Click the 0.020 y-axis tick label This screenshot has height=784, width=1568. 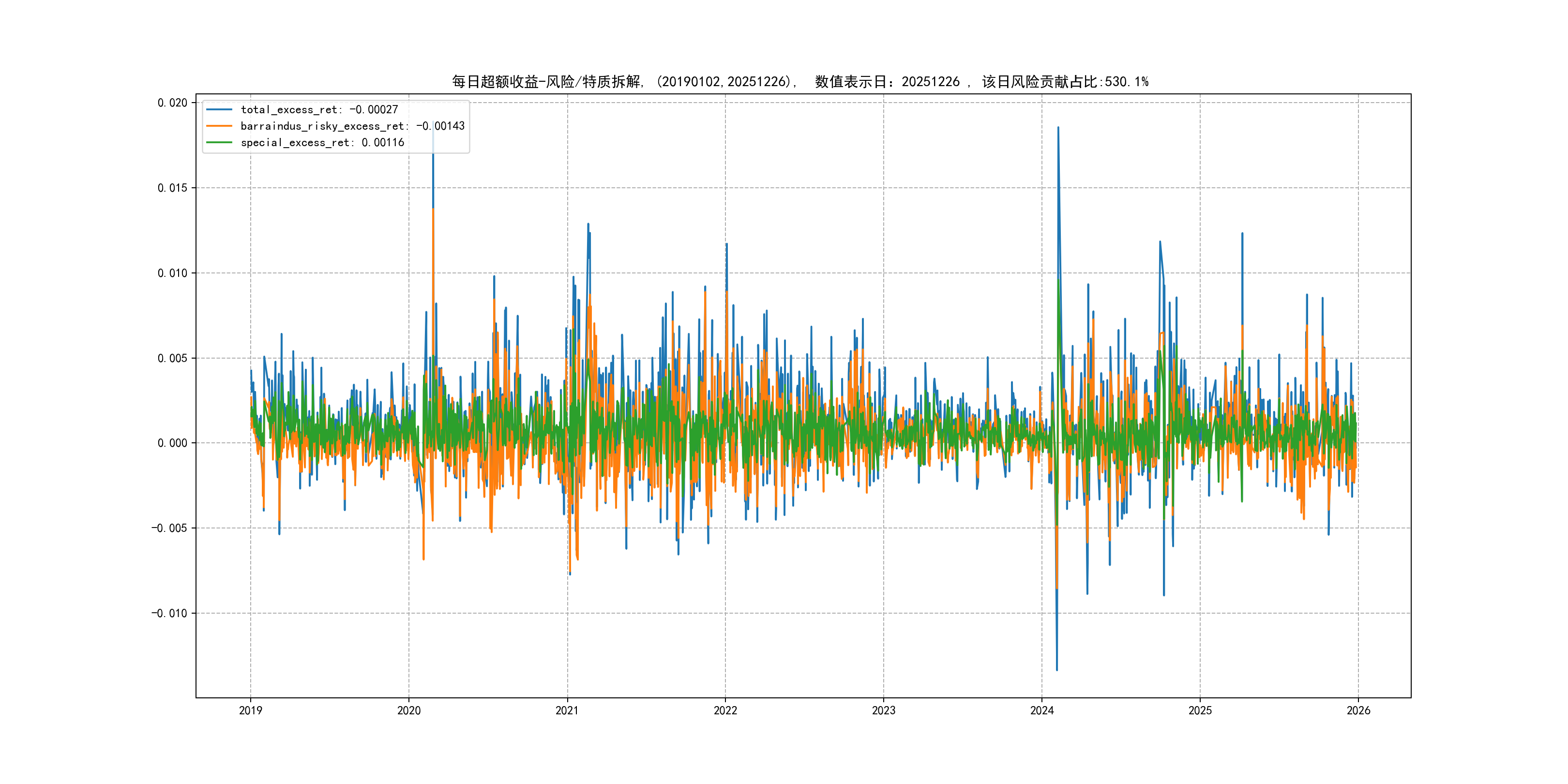click(172, 103)
